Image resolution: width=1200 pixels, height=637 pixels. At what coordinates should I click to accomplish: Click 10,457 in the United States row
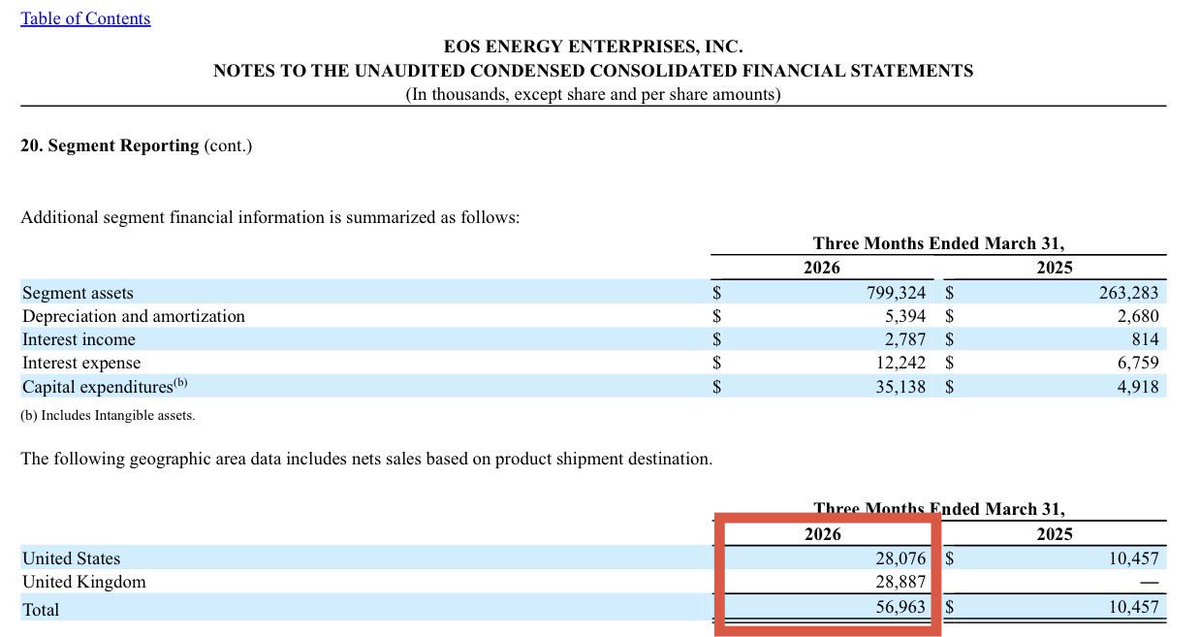(1133, 559)
